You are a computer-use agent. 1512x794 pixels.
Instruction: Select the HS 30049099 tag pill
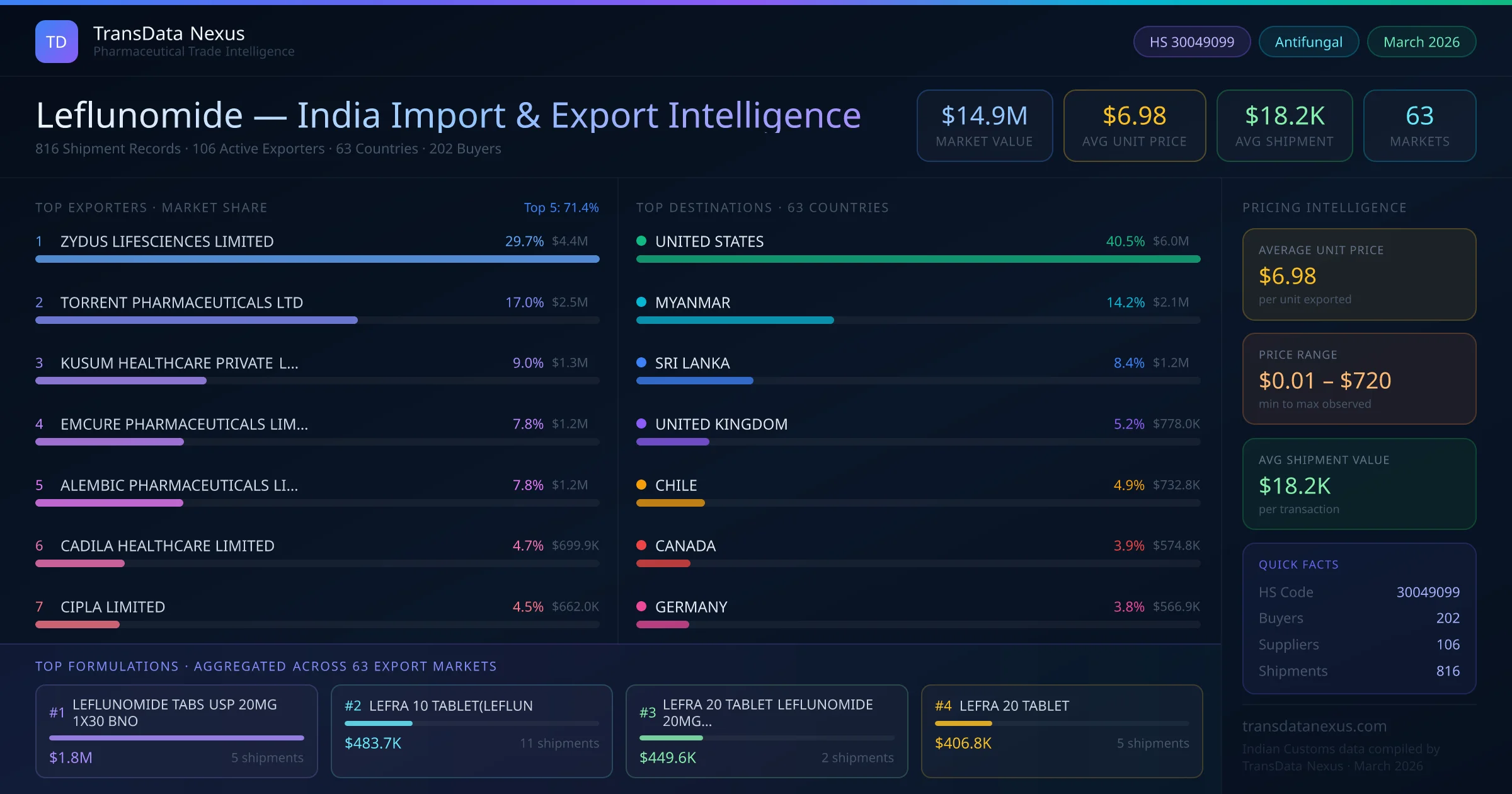(x=1191, y=42)
